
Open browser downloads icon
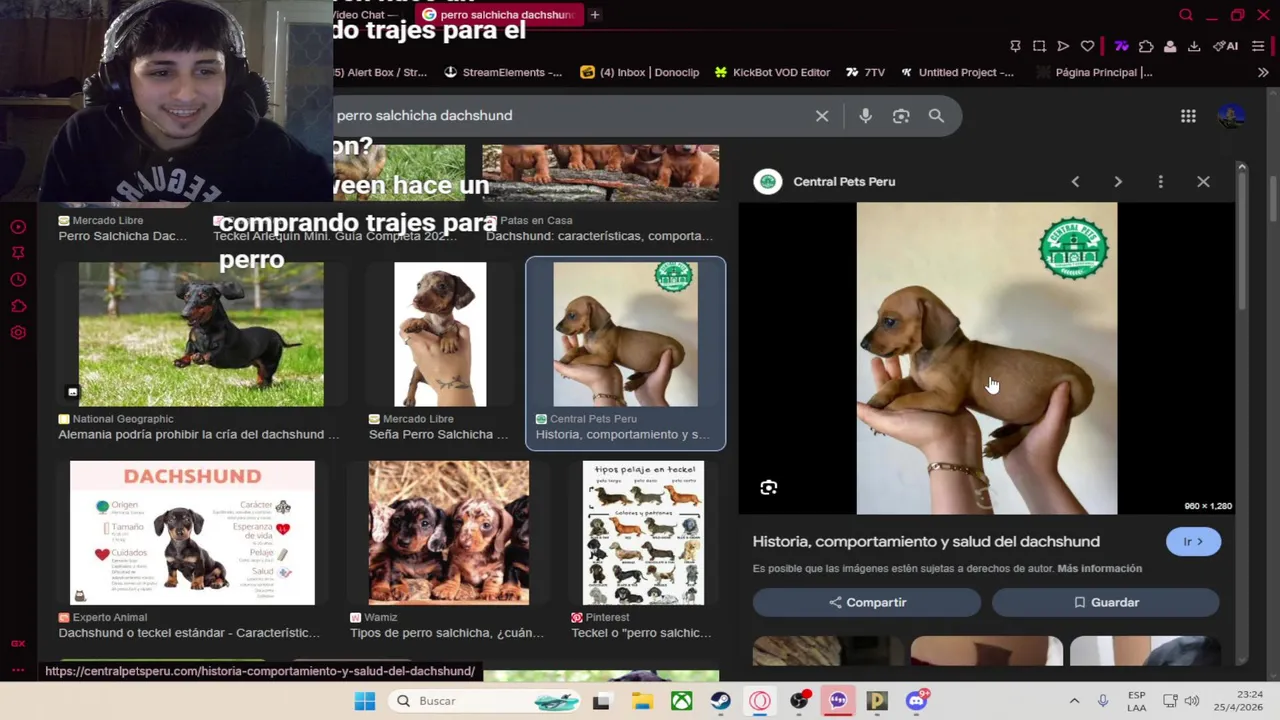click(1193, 46)
